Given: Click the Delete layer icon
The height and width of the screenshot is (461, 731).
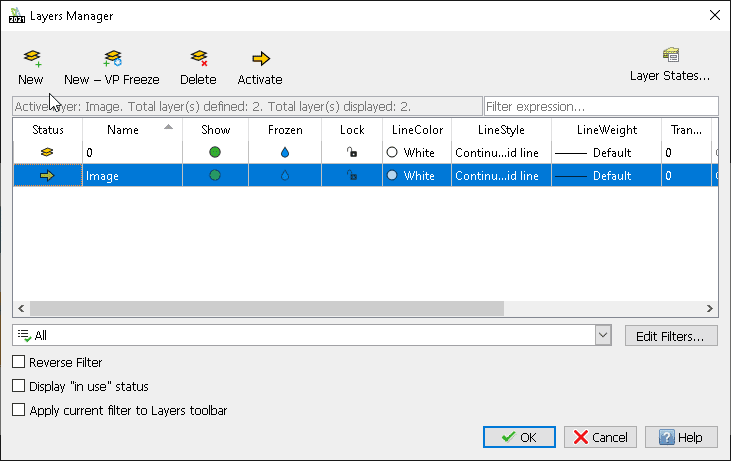Looking at the screenshot, I should [198, 60].
